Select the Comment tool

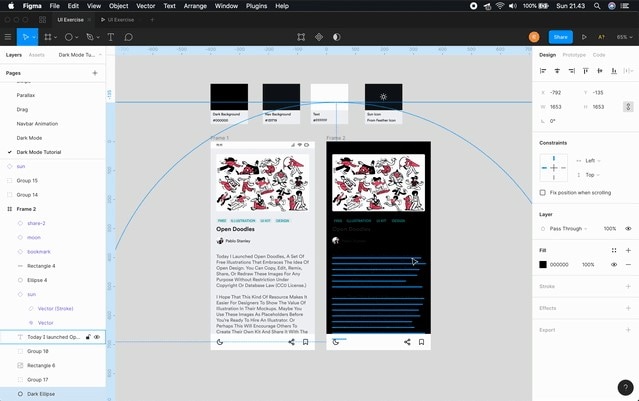coord(128,37)
